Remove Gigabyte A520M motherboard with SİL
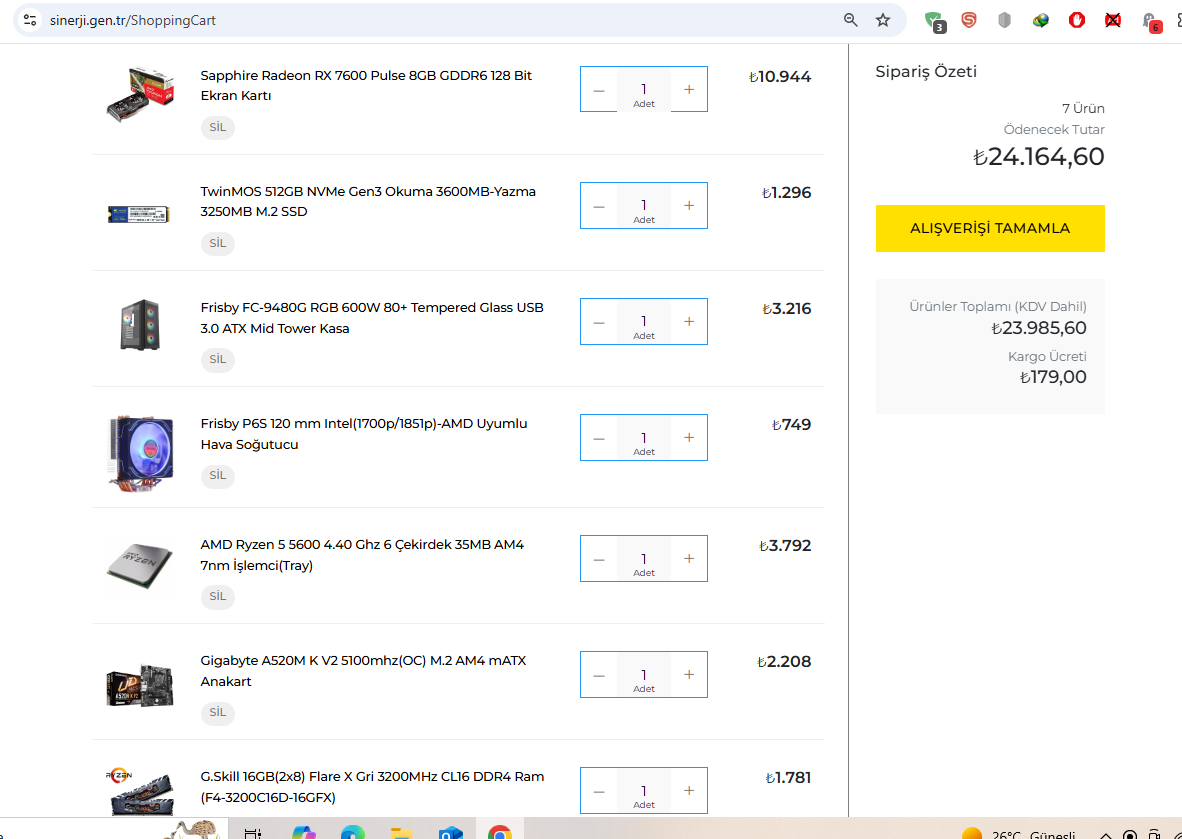 [x=218, y=712]
